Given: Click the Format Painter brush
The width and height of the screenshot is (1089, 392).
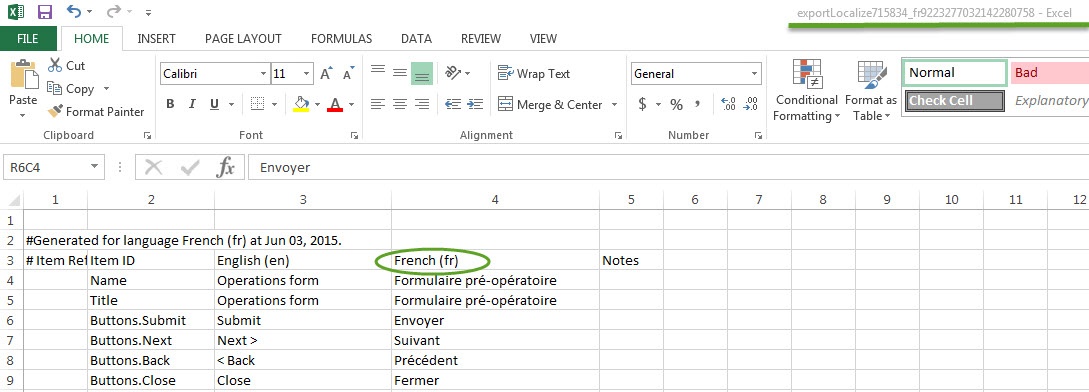Looking at the screenshot, I should coord(55,111).
